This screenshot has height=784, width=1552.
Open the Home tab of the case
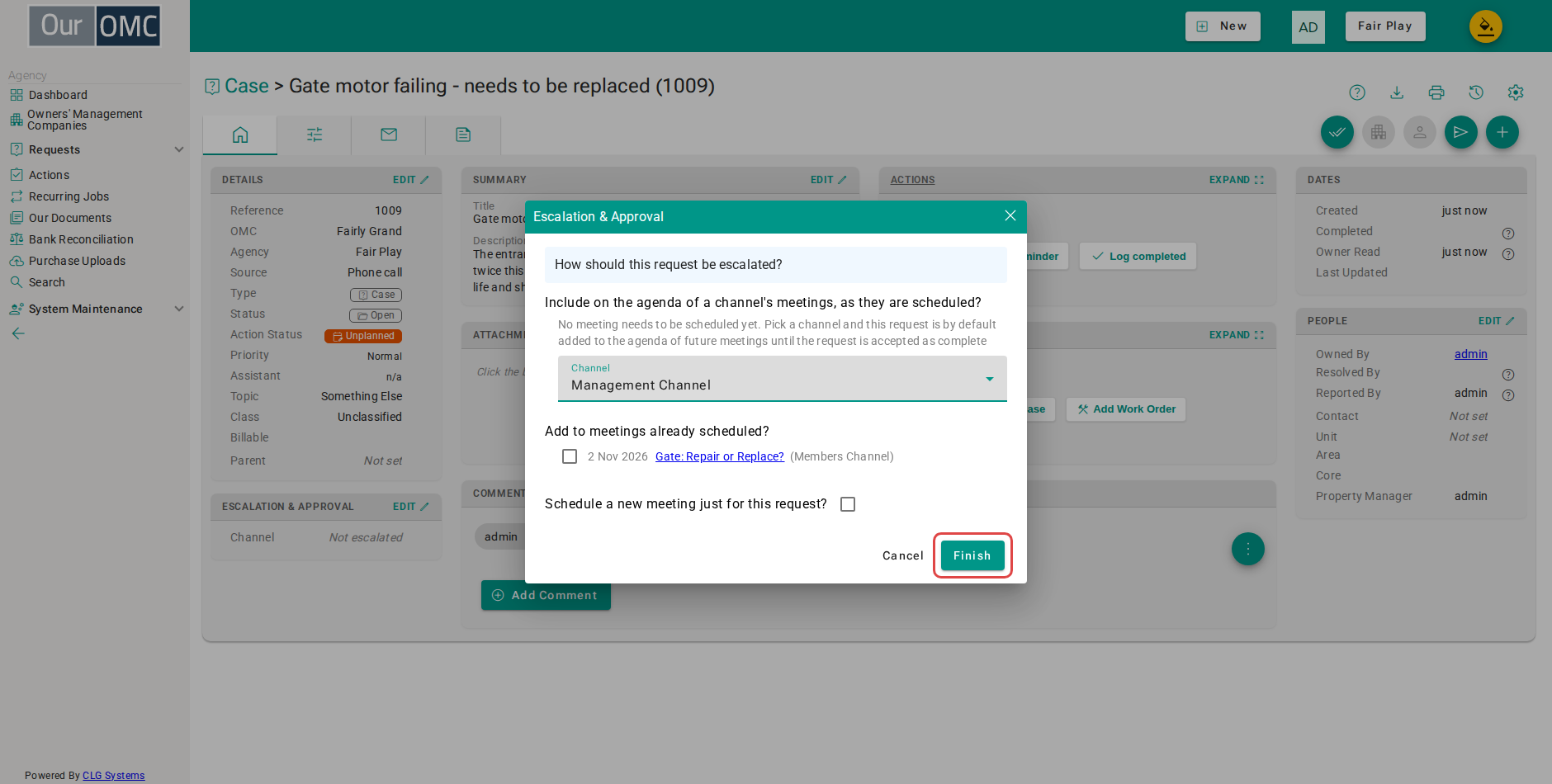click(240, 135)
